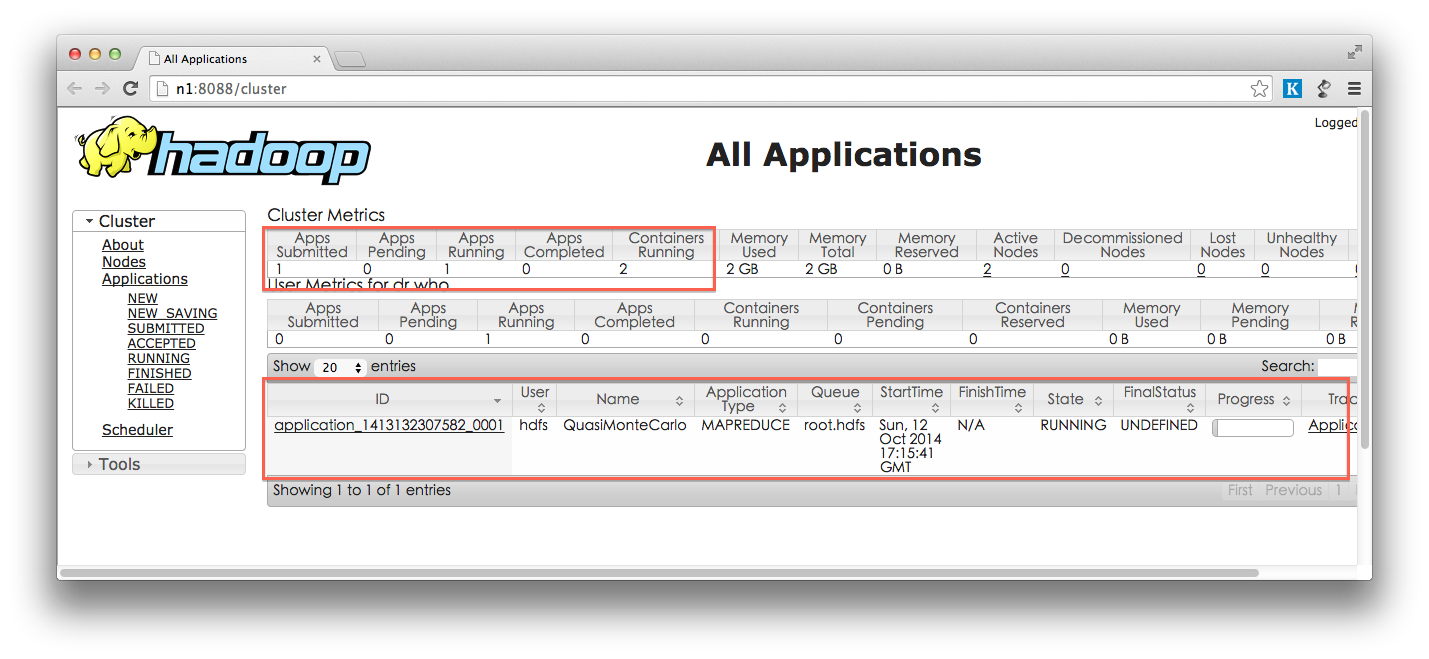This screenshot has width=1429, height=659.
Task: Open the Nodes link in sidebar
Action: tap(124, 262)
